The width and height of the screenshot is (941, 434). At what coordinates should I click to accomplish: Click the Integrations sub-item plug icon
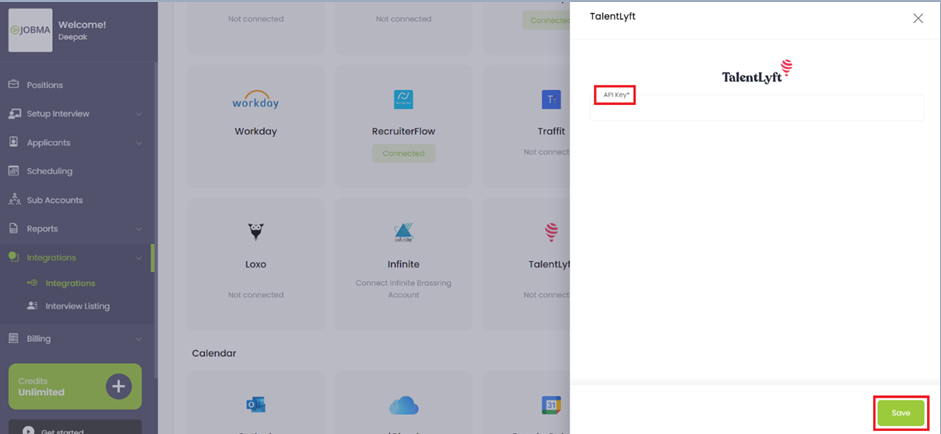point(33,283)
